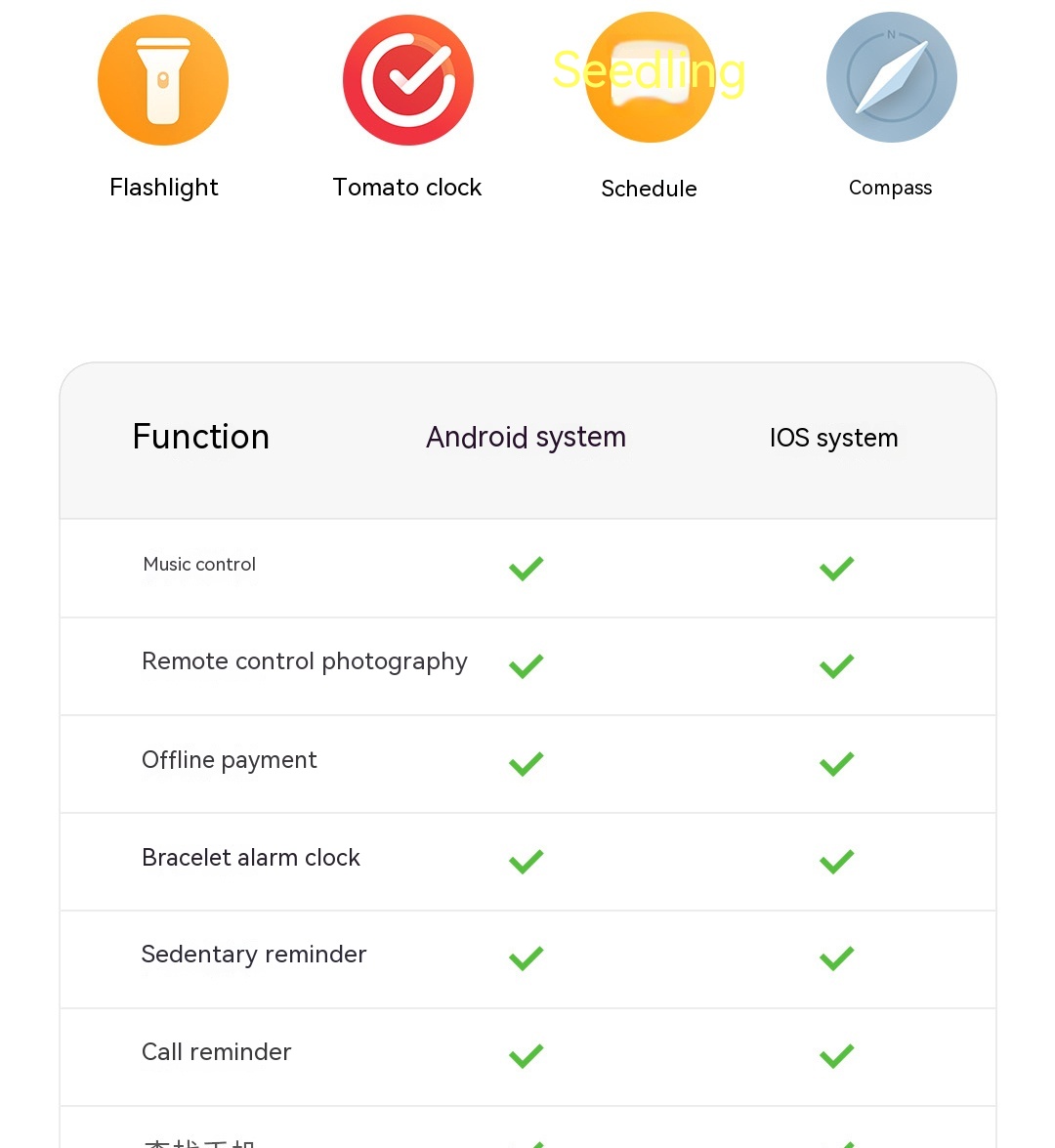This screenshot has width=1055, height=1148.
Task: Click the Seedling watermark text
Action: 650,71
